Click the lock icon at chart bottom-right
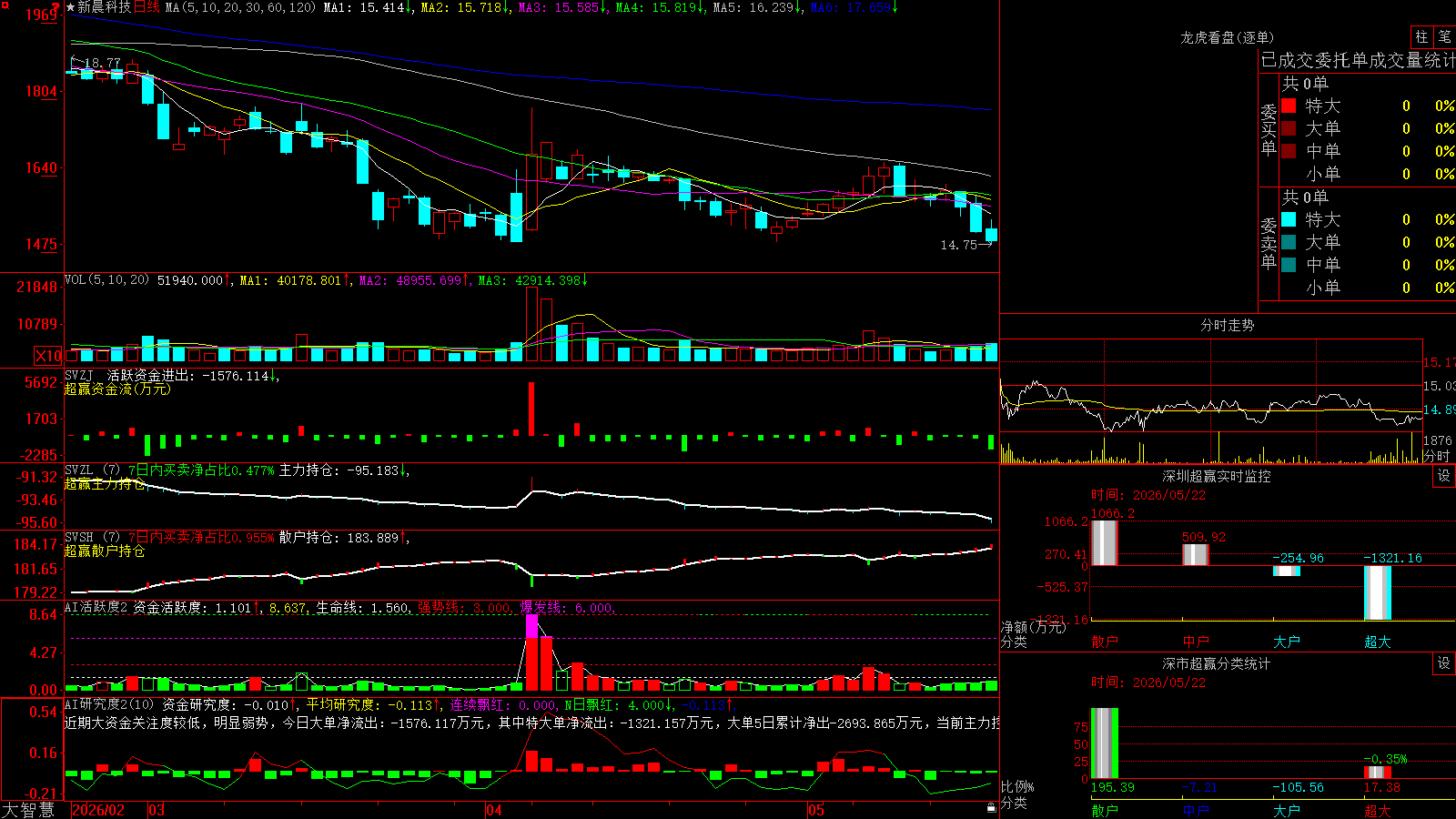This screenshot has width=1456, height=819. 991,807
